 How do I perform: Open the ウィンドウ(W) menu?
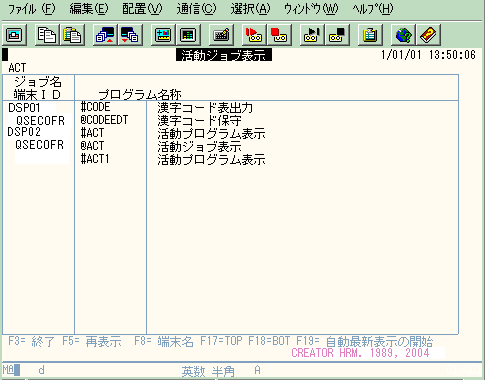[311, 9]
